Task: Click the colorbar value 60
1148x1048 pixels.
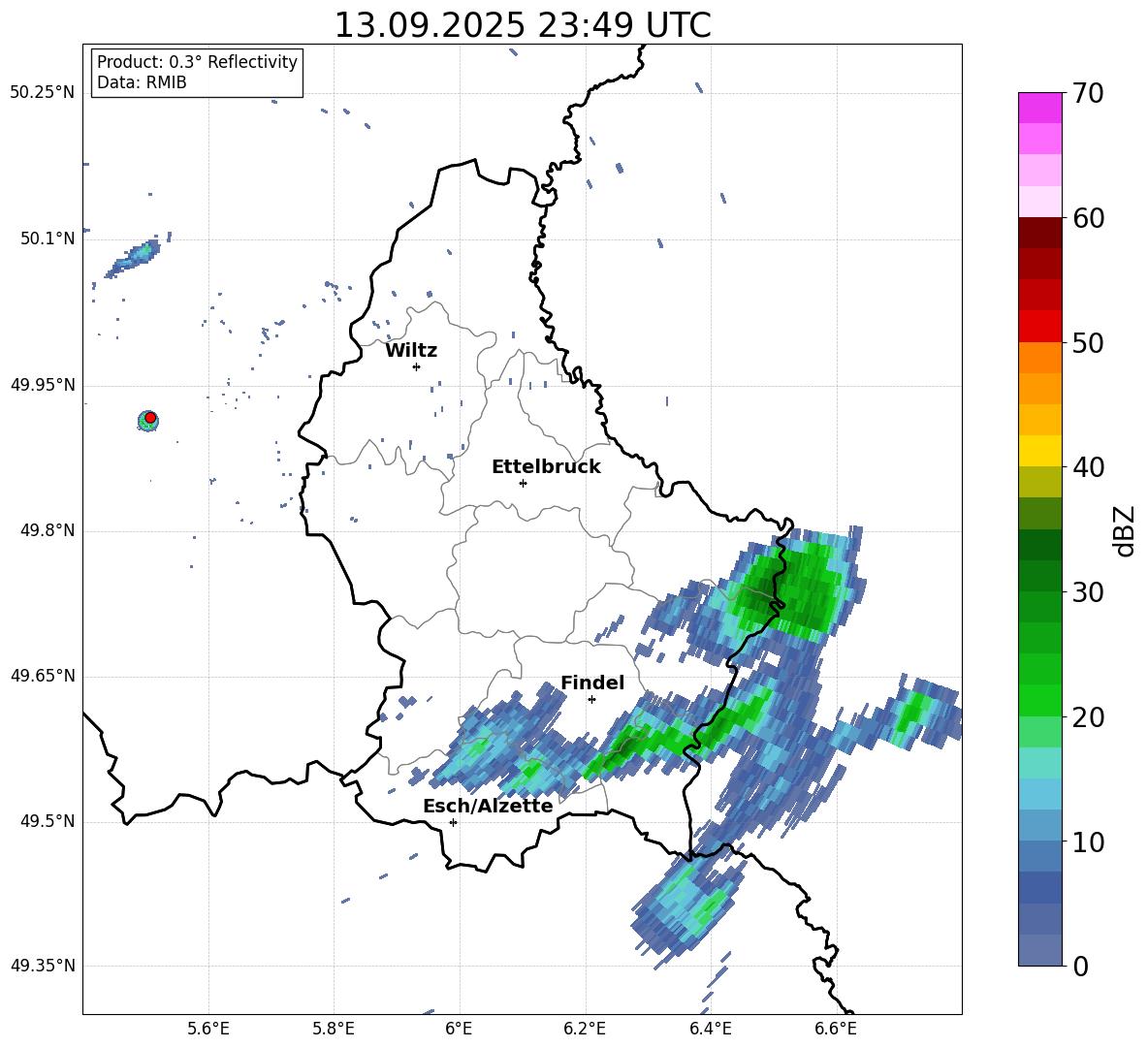Action: pyautogui.click(x=1088, y=218)
